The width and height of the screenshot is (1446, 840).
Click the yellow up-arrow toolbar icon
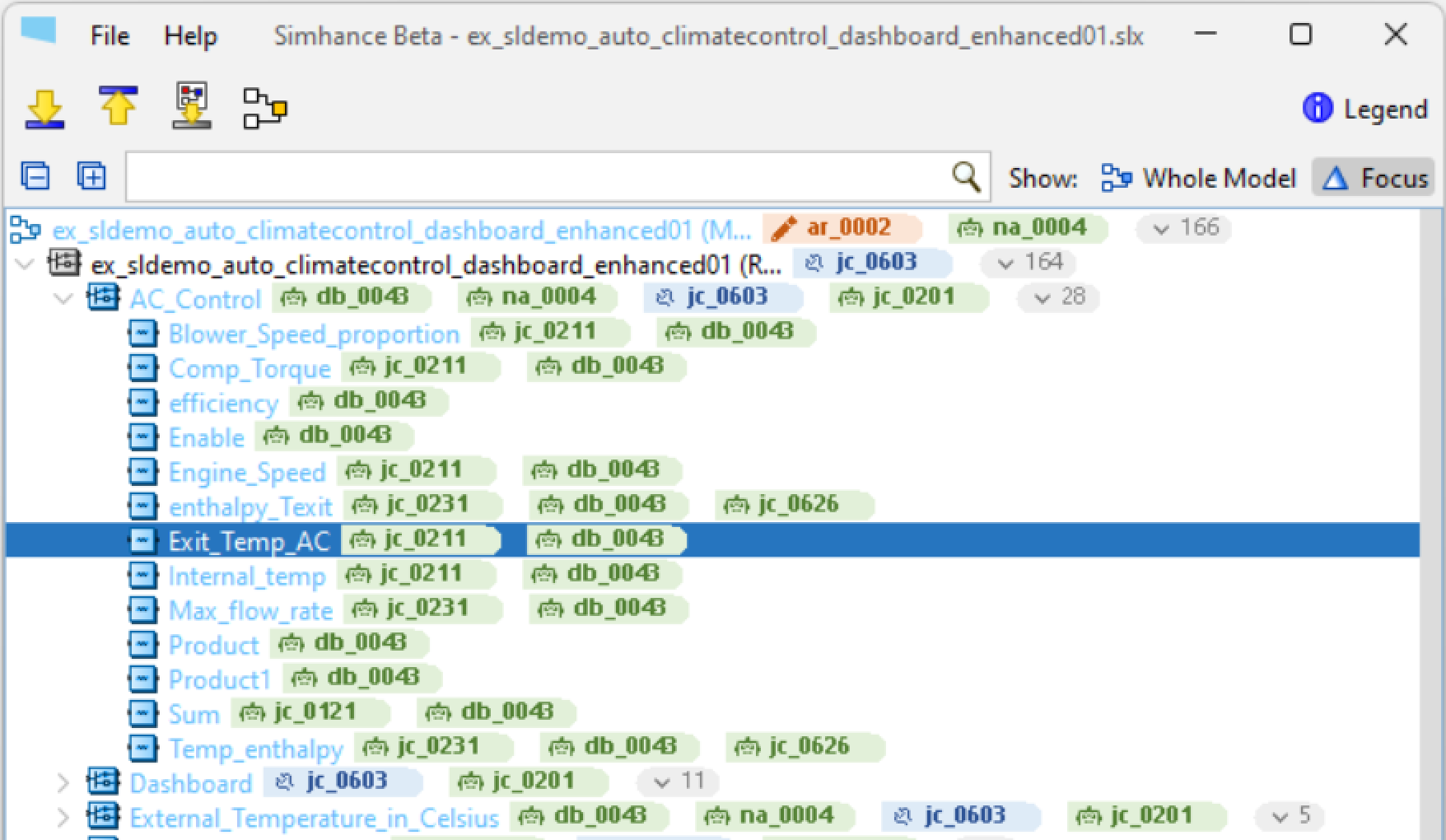coord(118,106)
